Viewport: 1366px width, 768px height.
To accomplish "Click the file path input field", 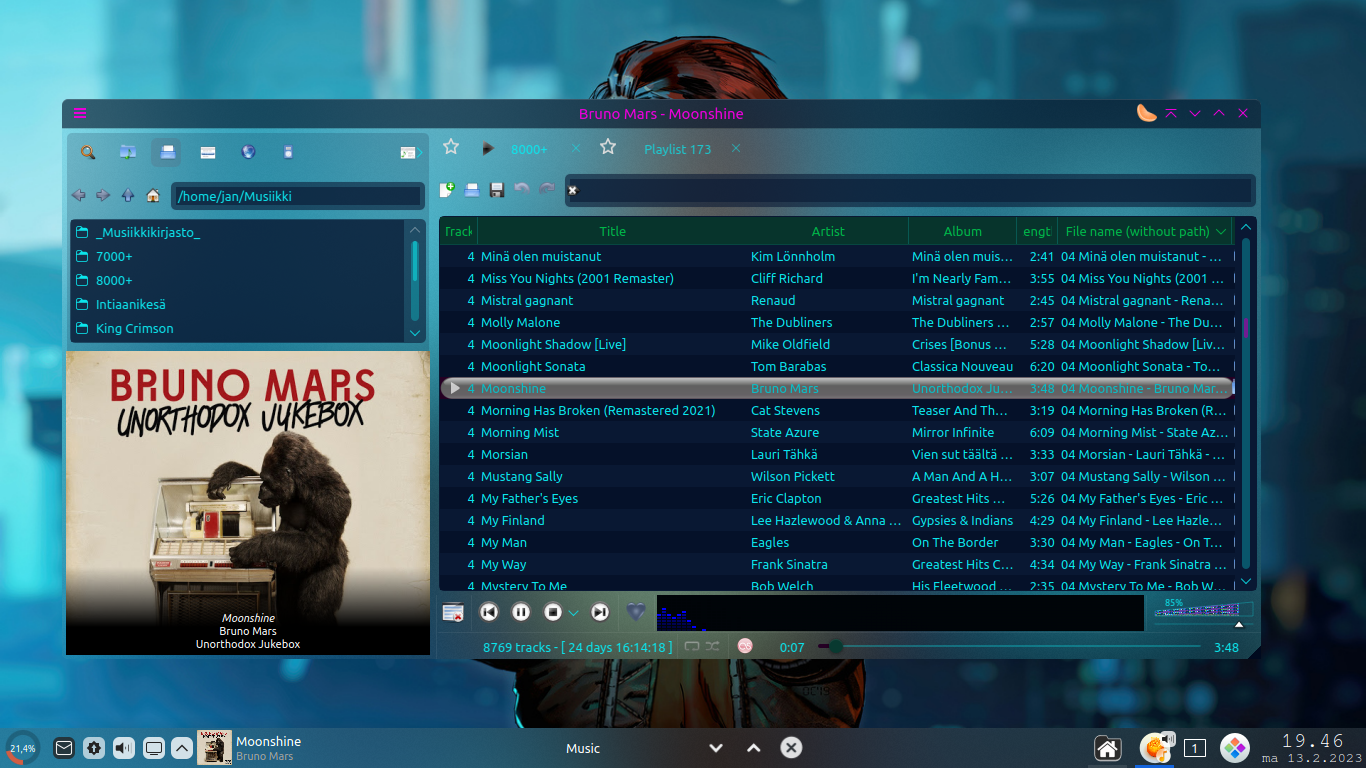I will pos(297,196).
